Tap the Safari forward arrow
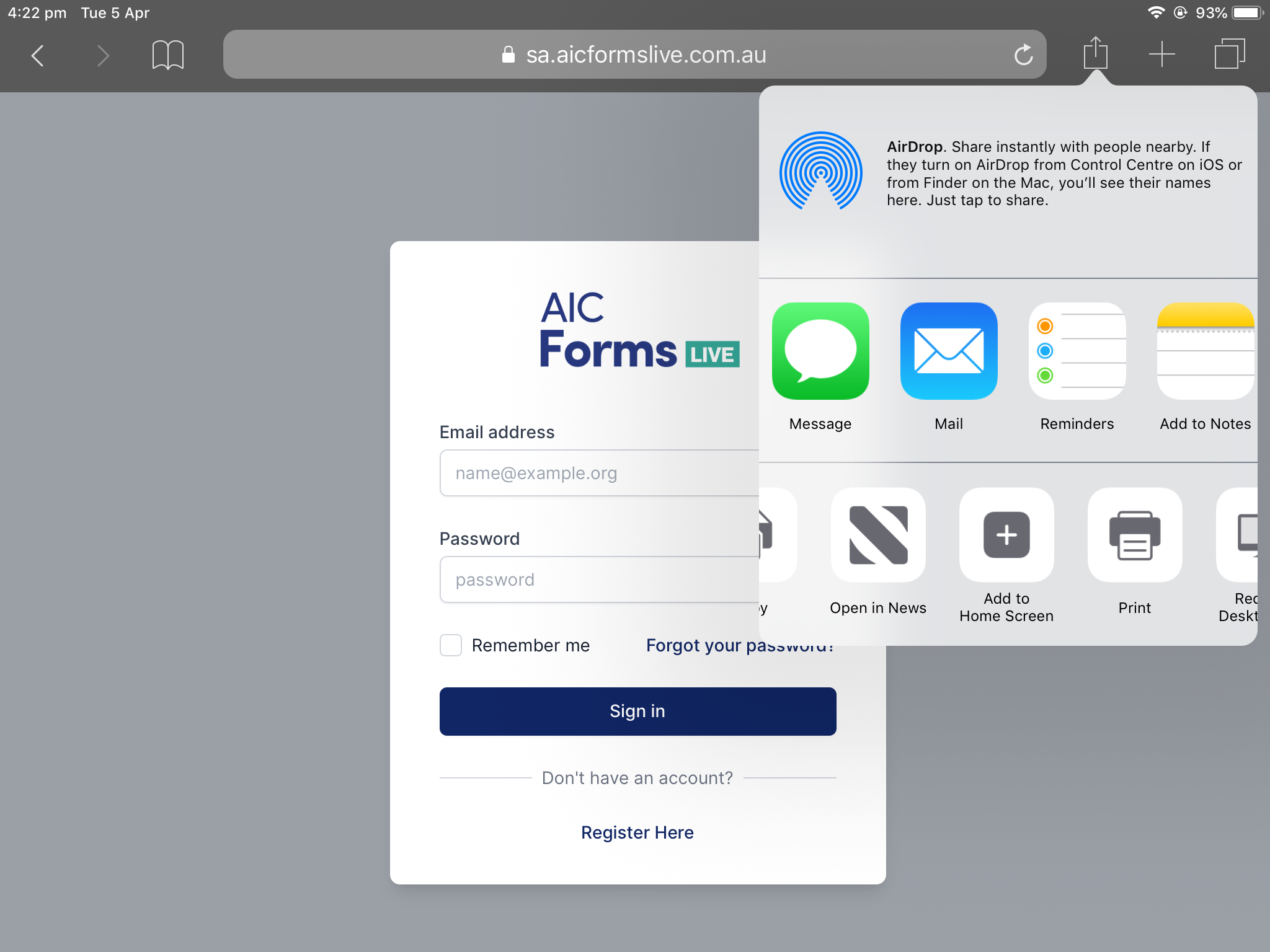Image resolution: width=1270 pixels, height=952 pixels. pos(103,55)
